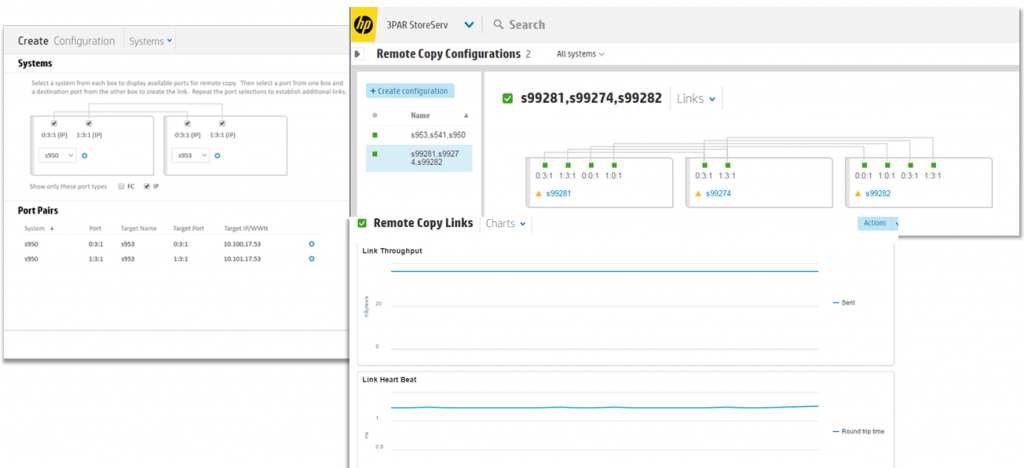Click the Target Name column header
This screenshot has height=468, width=1024.
(136, 228)
